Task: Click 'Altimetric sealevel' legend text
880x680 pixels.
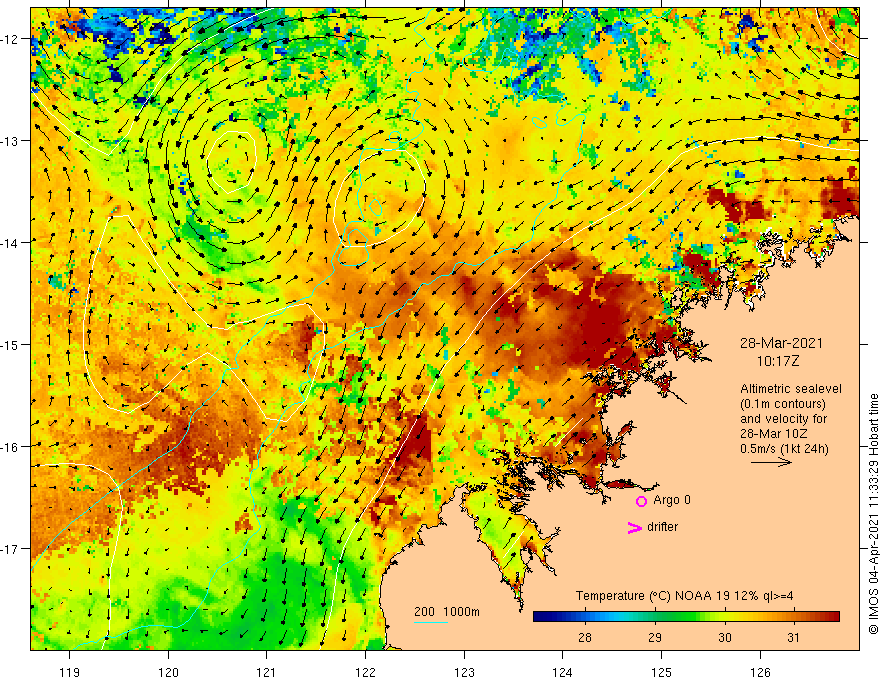Action: pos(791,389)
